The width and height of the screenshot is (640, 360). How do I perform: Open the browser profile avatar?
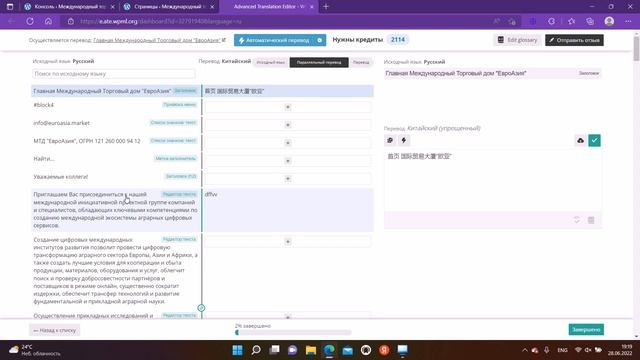click(x=609, y=21)
